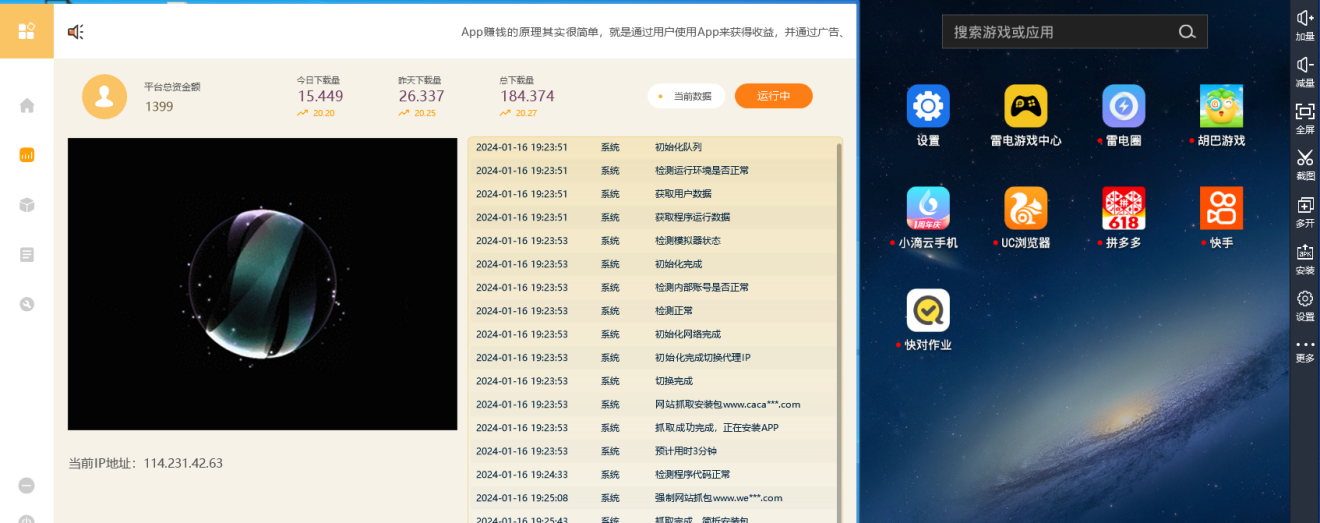This screenshot has width=1320, height=523.
Task: Select the 初始化完成切换代理IP log row
Action: [652, 357]
